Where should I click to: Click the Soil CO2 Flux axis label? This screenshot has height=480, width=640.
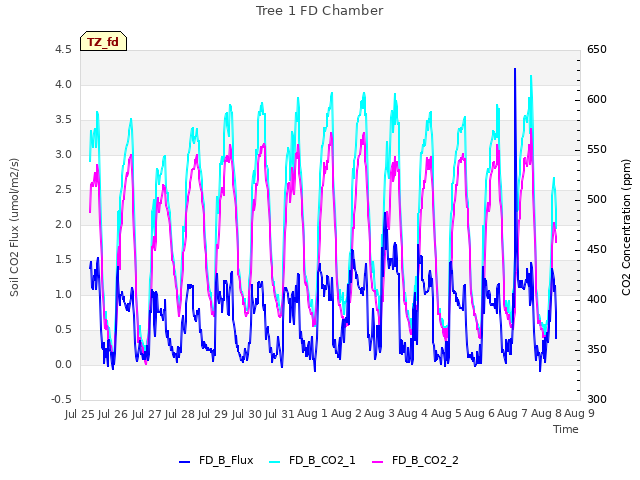14,227
